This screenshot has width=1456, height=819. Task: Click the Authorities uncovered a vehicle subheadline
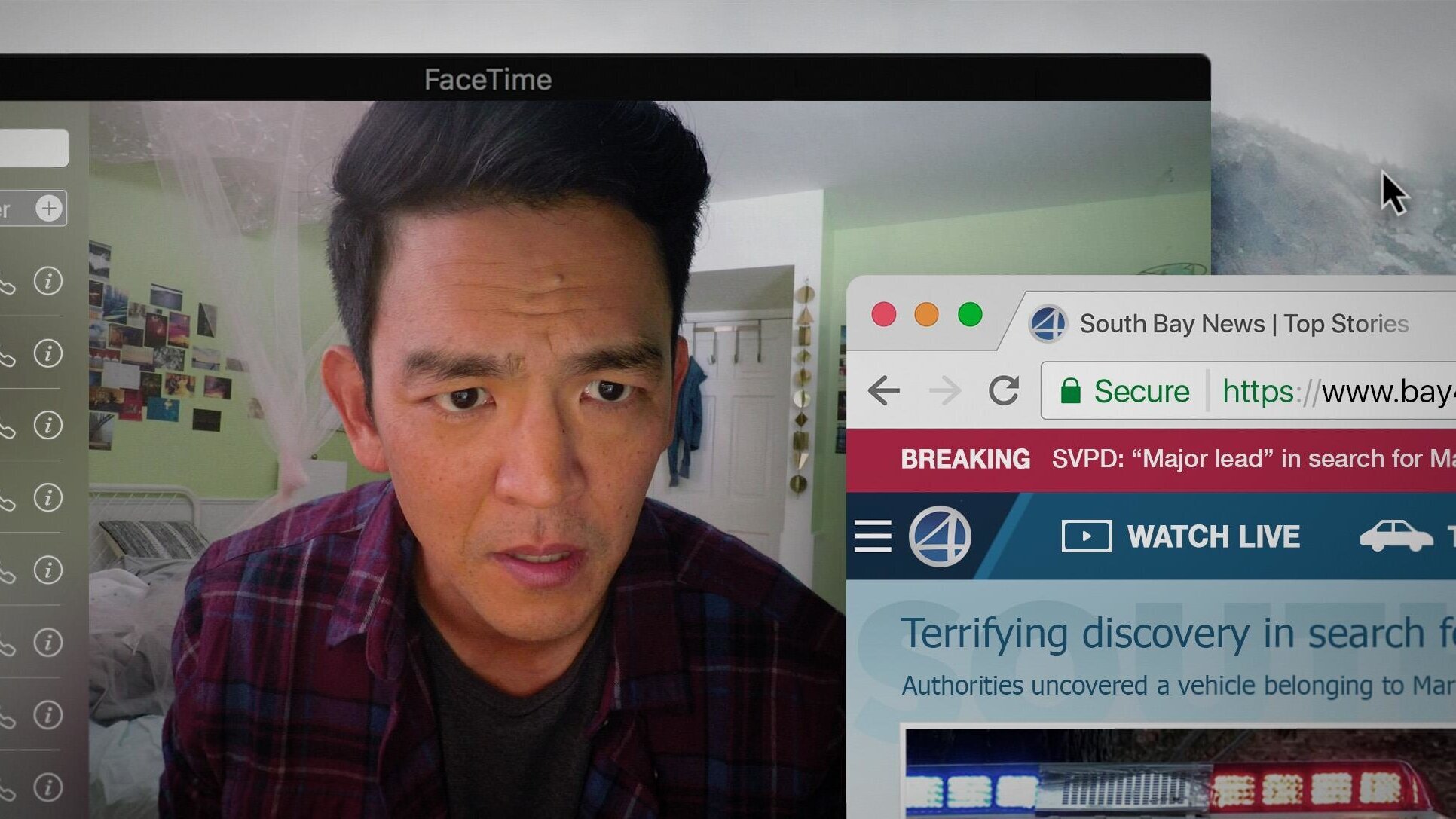(1178, 686)
